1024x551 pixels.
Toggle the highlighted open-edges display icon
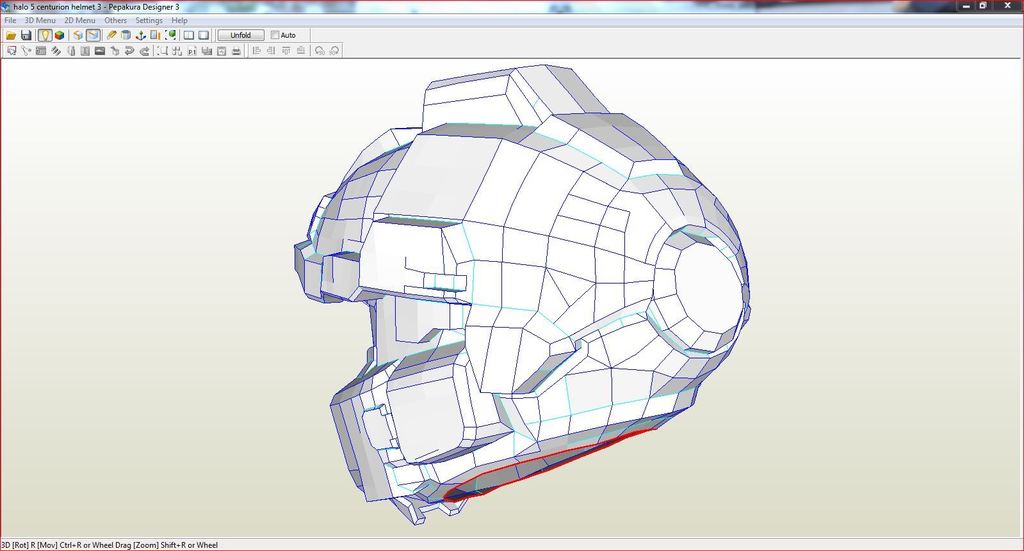[x=93, y=35]
